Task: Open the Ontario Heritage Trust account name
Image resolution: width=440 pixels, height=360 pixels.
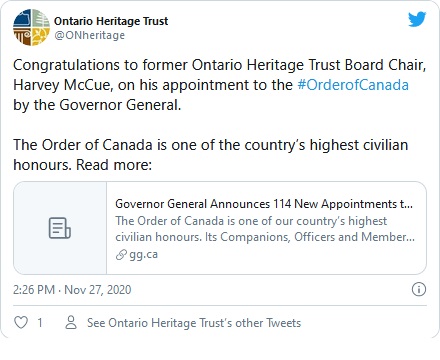Action: coord(111,21)
